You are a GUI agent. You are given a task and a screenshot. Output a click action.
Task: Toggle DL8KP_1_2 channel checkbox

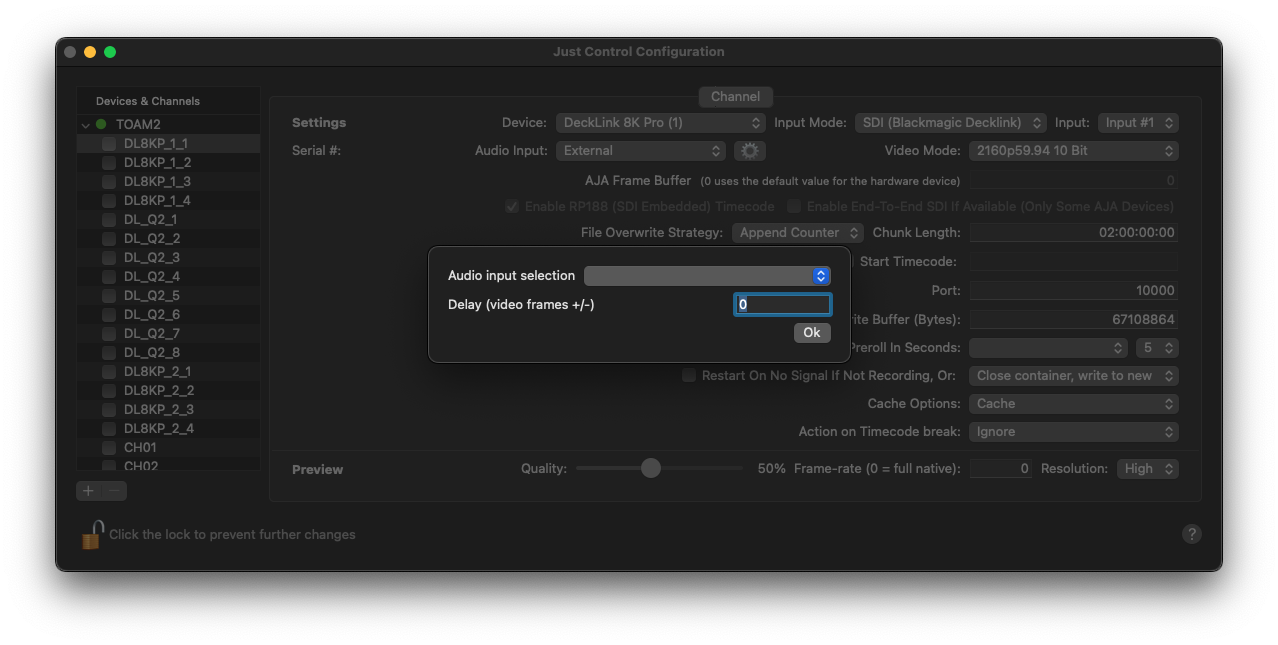(x=108, y=163)
